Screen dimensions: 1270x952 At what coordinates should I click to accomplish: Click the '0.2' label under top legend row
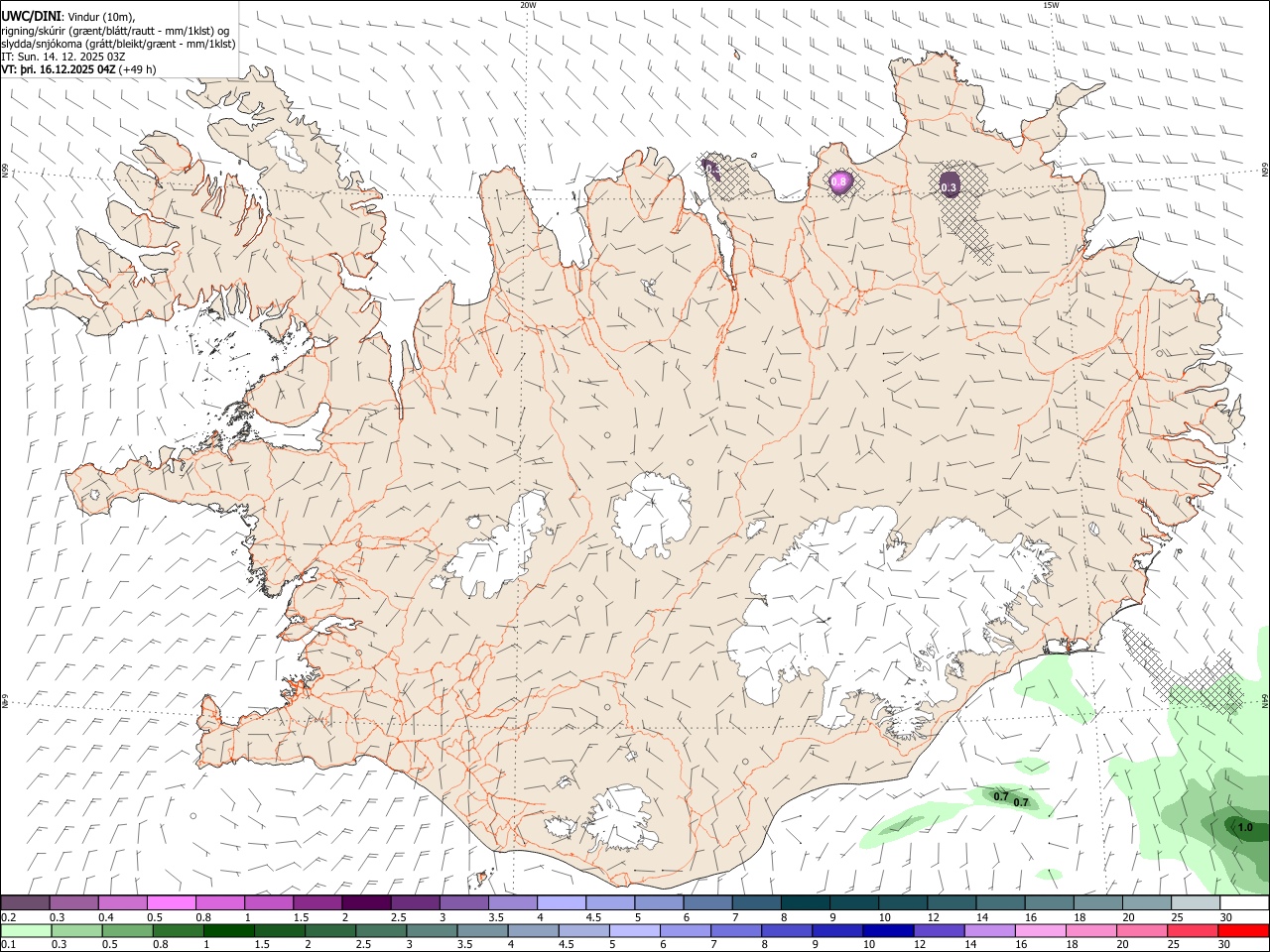click(x=8, y=917)
